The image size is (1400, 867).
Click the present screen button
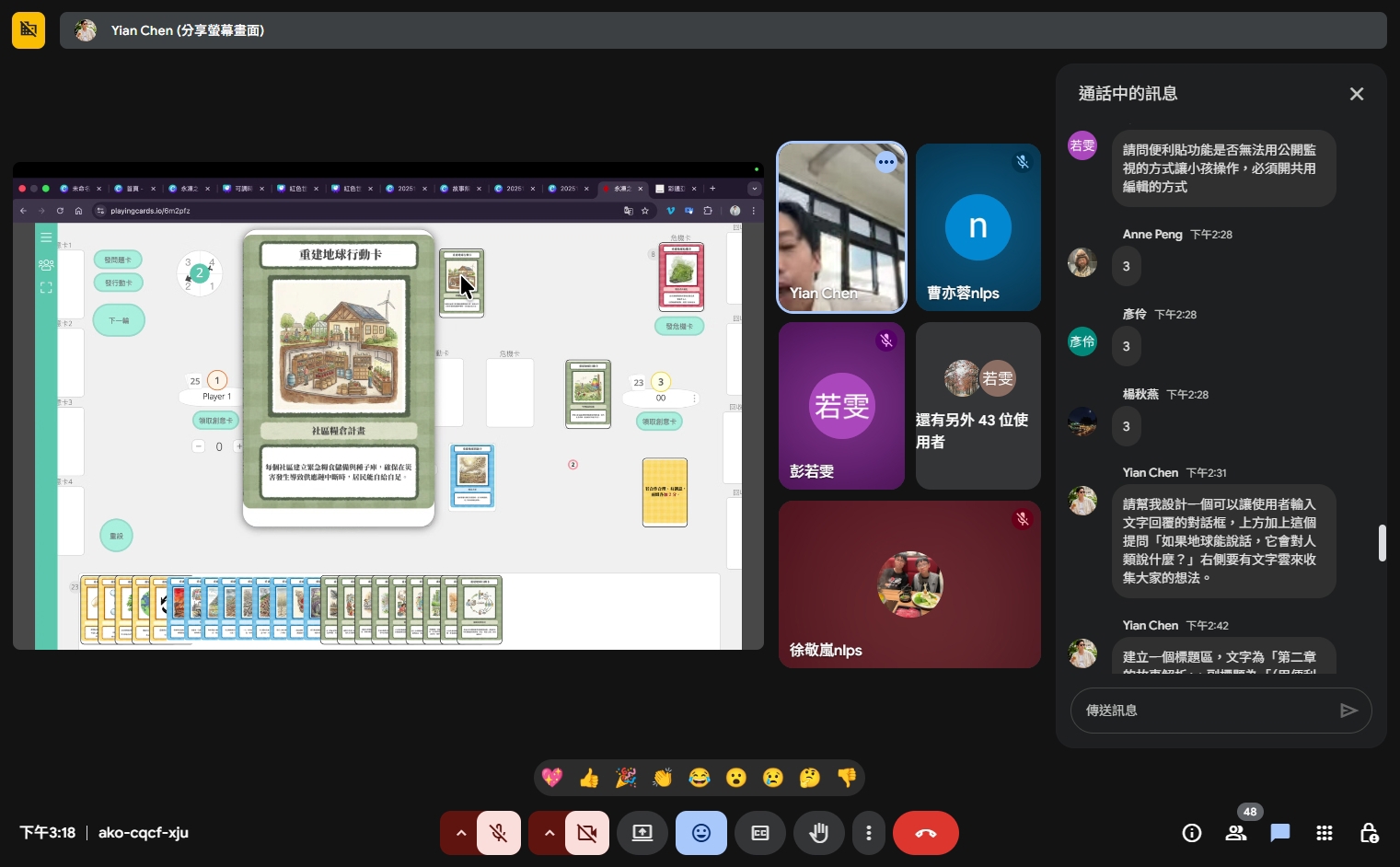click(x=642, y=833)
